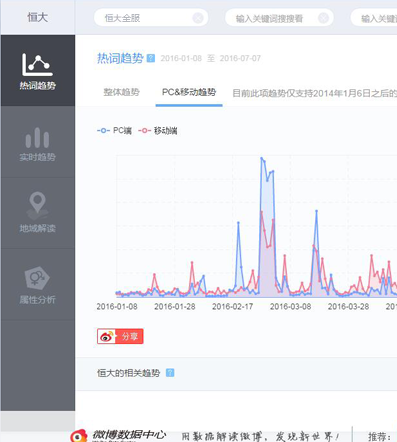The image size is (397, 442).
Task: Click the 恒大 header label
Action: [x=38, y=17]
